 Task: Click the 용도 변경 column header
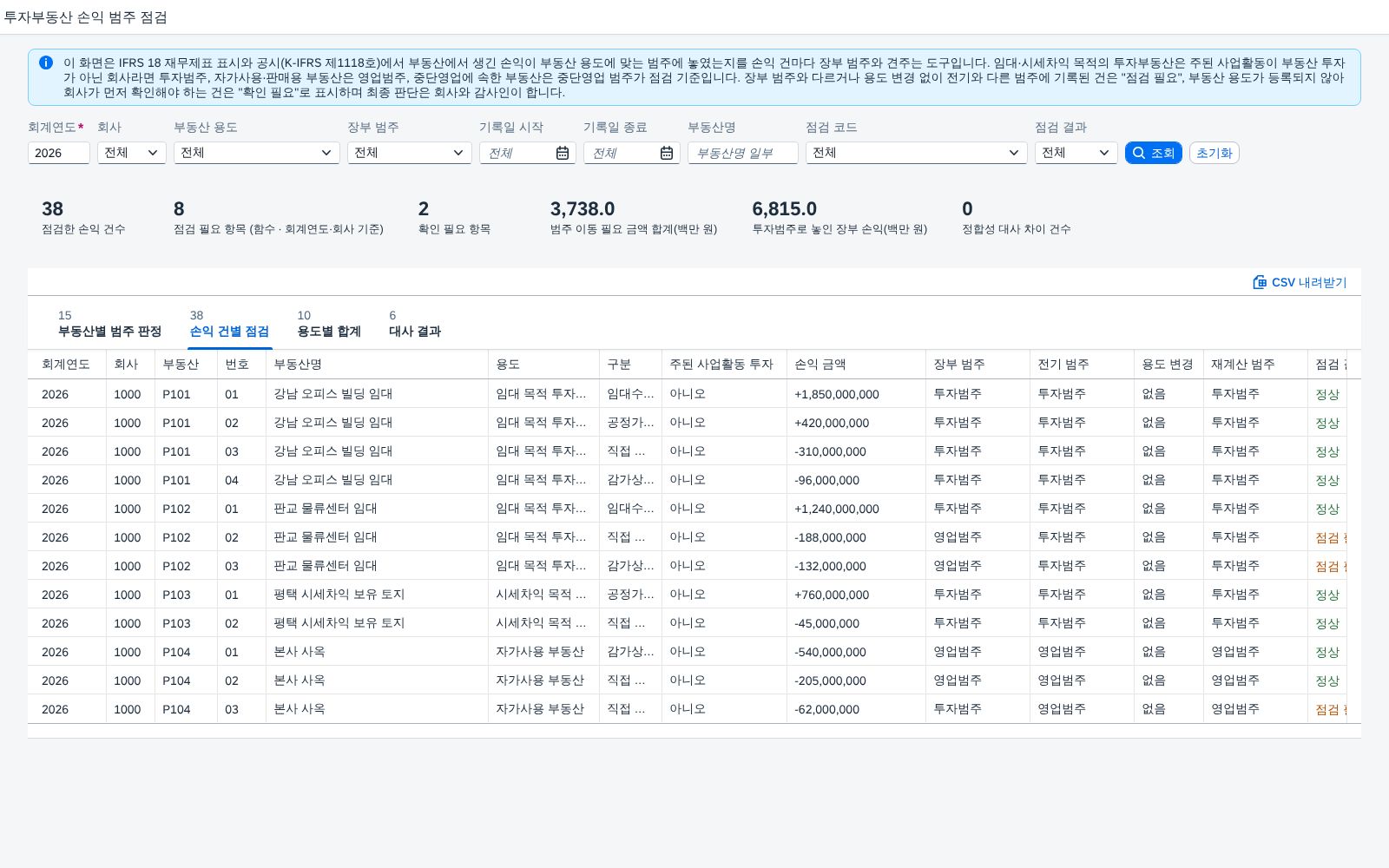coord(1168,365)
